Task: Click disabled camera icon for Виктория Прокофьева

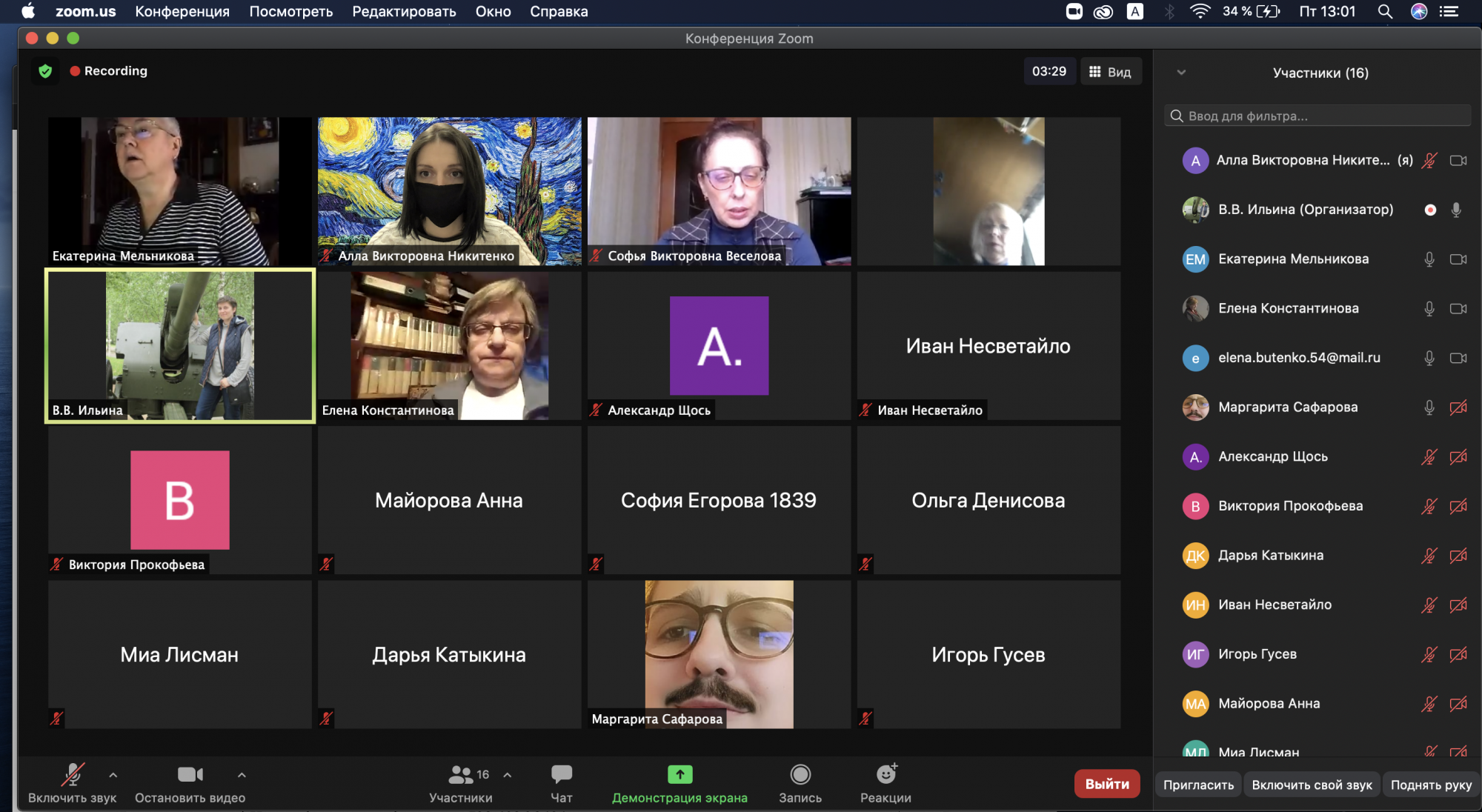Action: [1458, 506]
